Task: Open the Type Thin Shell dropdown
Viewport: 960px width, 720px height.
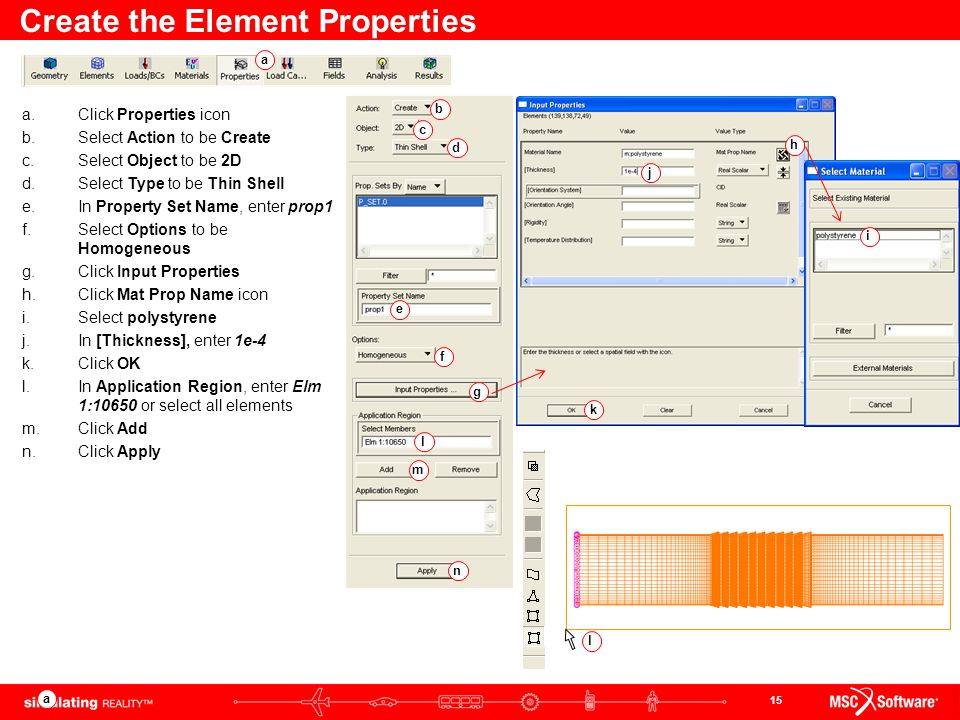Action: coord(420,147)
